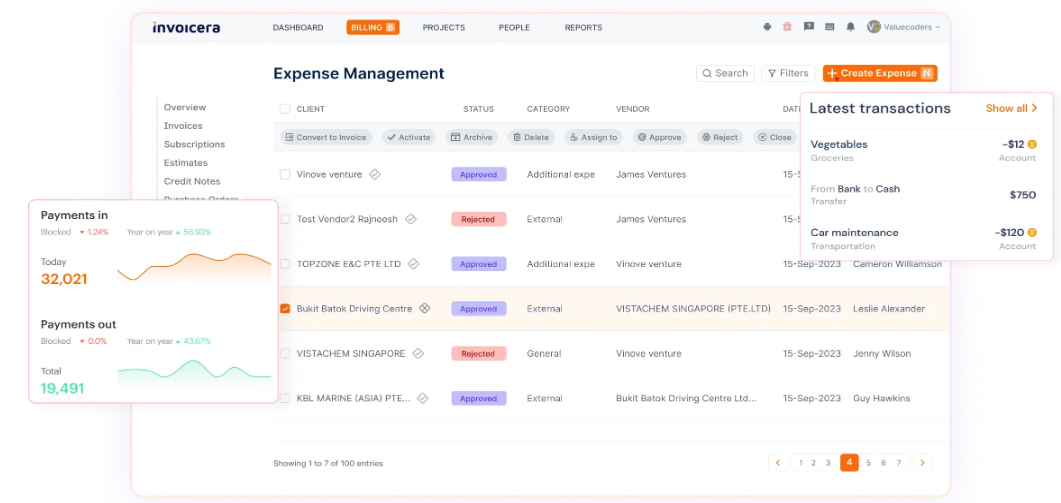Screen dimensions: 1061x503
Task: Select the BILLING tab
Action: [x=373, y=28]
